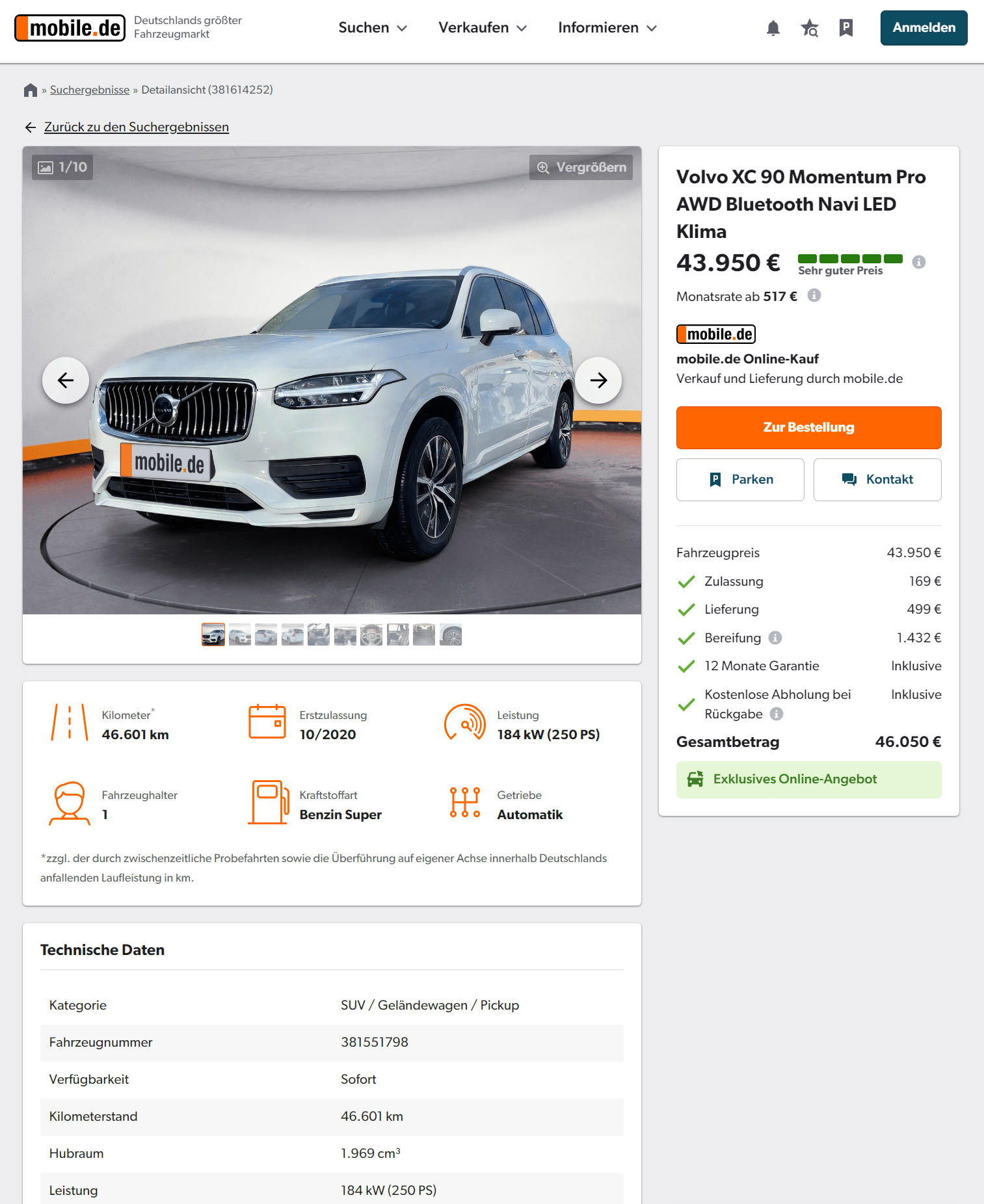Click the Kraftstoffart fuel pump icon
This screenshot has height=1204, width=984.
tap(269, 802)
